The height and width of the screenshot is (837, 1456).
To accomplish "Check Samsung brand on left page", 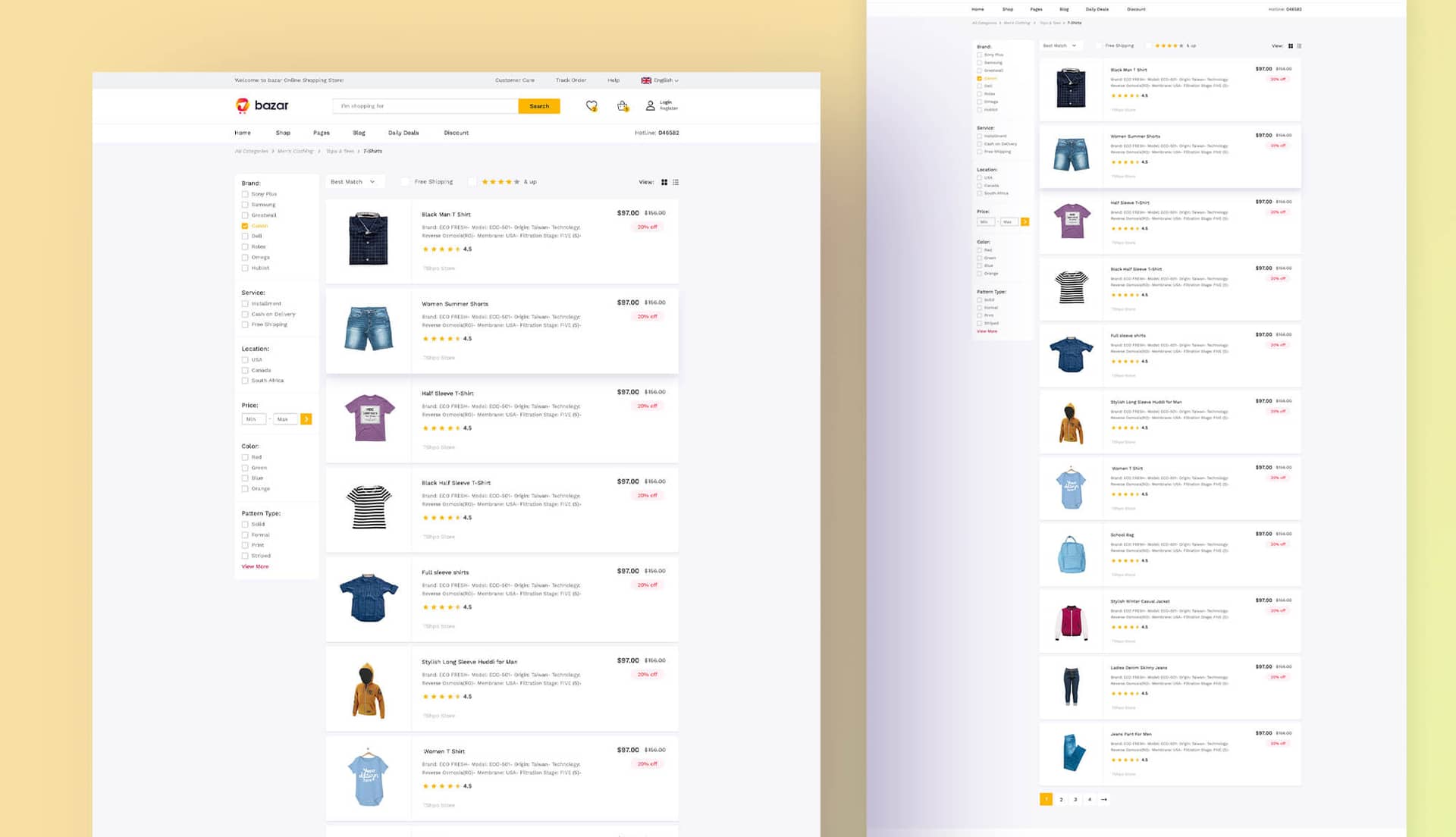I will [x=245, y=205].
